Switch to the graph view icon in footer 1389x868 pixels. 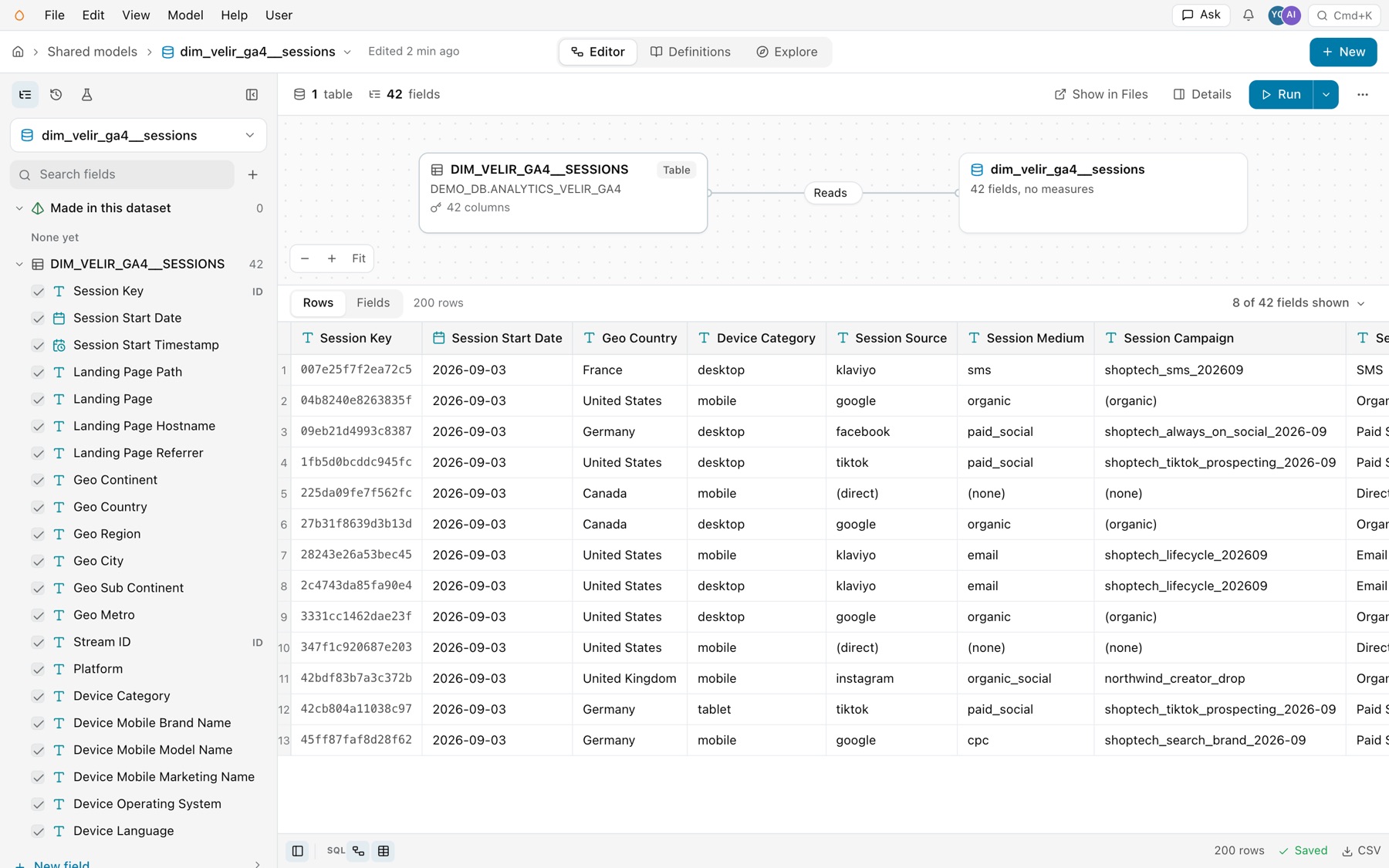[359, 850]
